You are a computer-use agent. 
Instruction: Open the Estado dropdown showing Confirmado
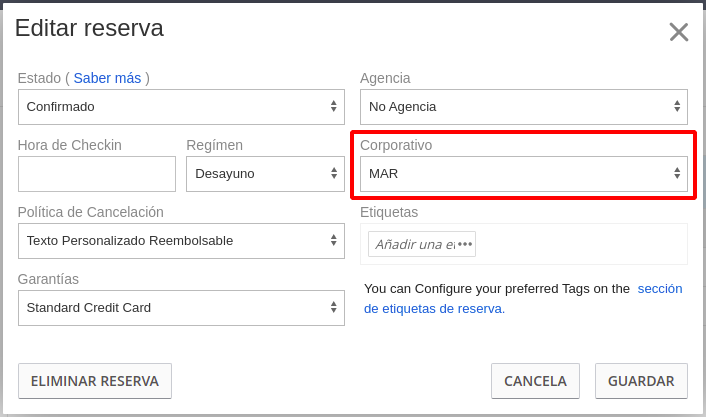(x=181, y=107)
